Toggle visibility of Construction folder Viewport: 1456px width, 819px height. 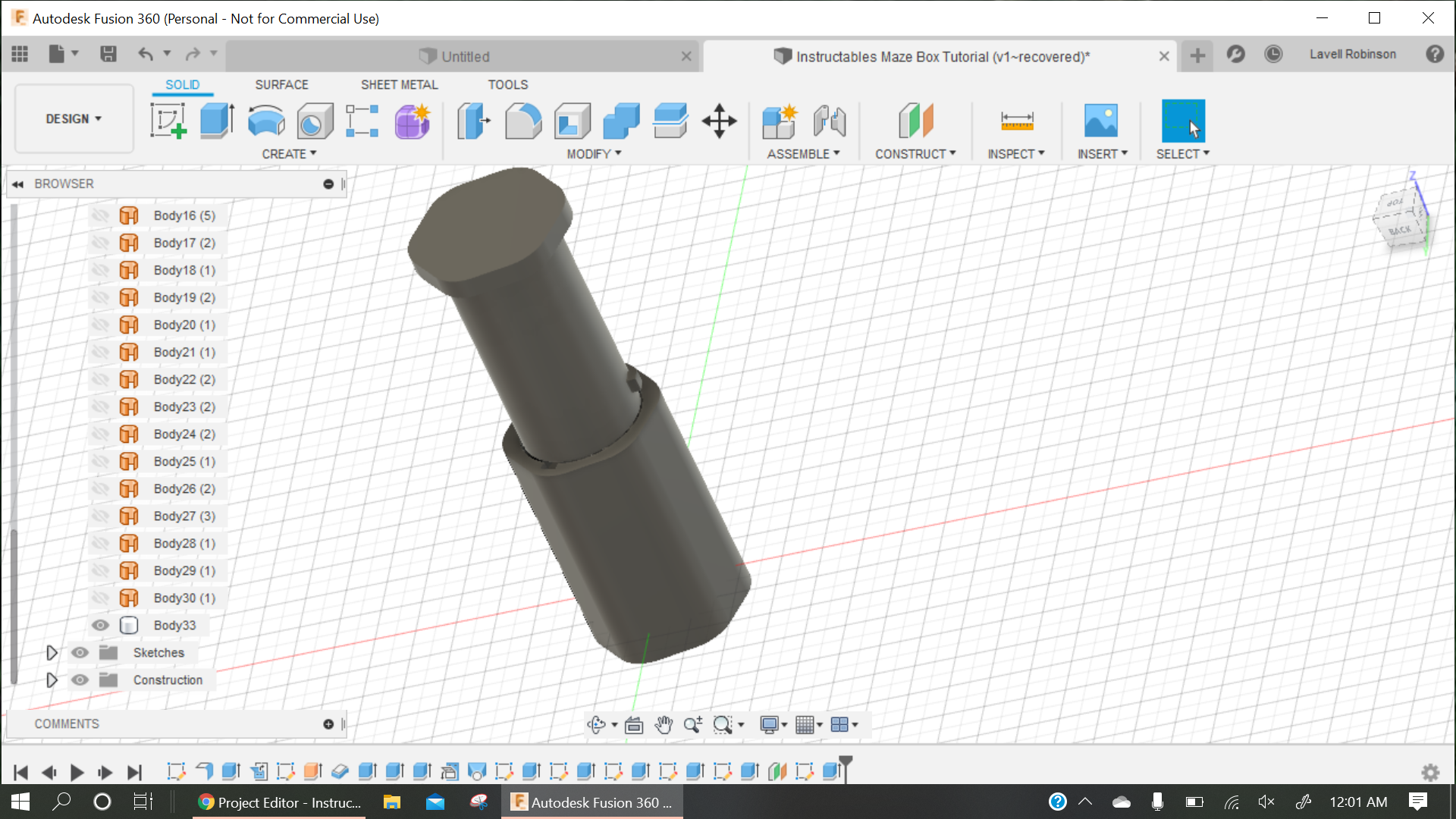tap(80, 679)
